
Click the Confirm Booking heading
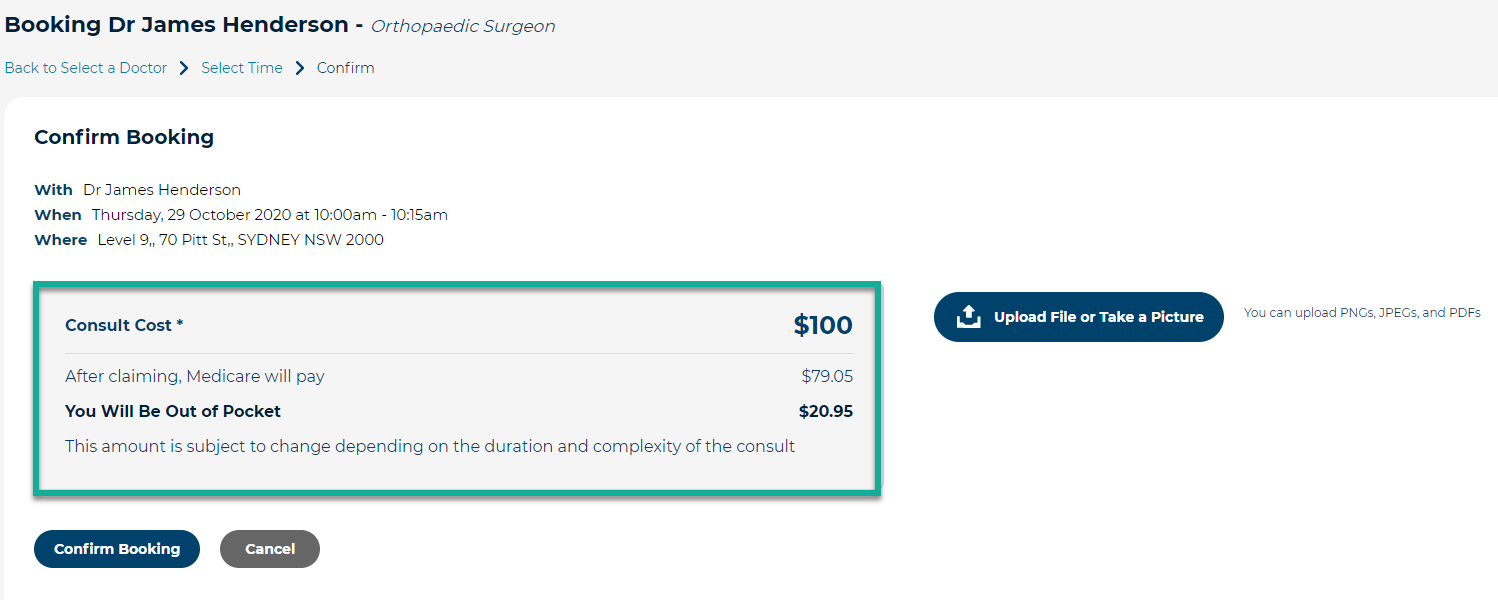pyautogui.click(x=123, y=137)
